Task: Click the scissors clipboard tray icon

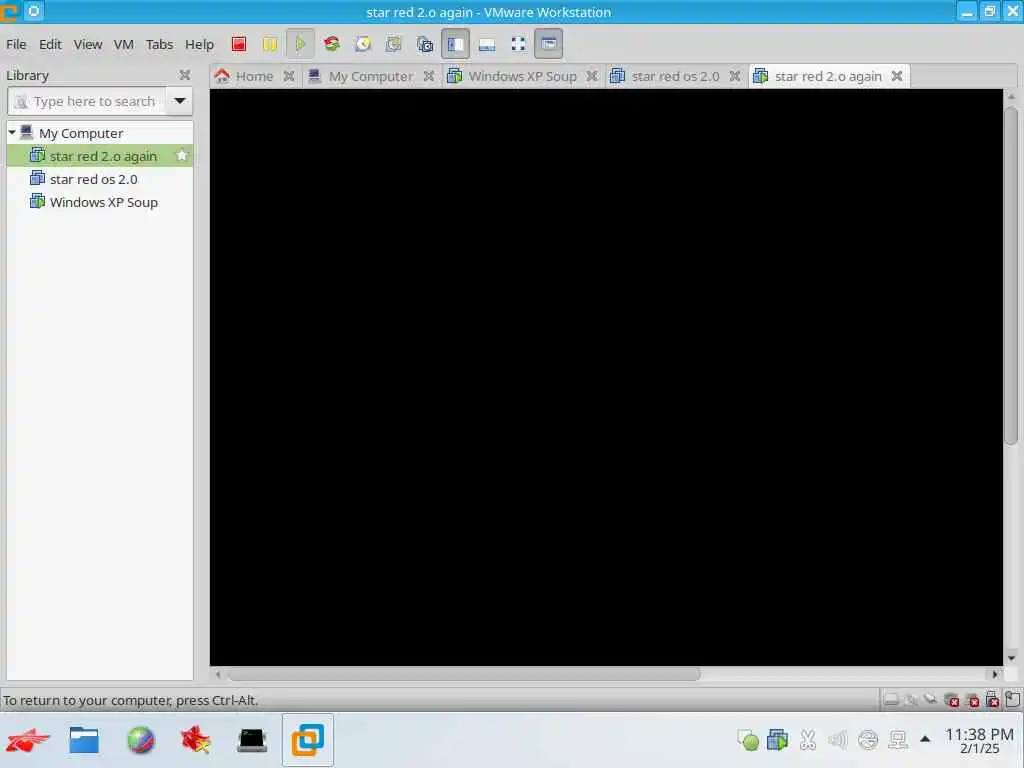Action: (x=808, y=740)
